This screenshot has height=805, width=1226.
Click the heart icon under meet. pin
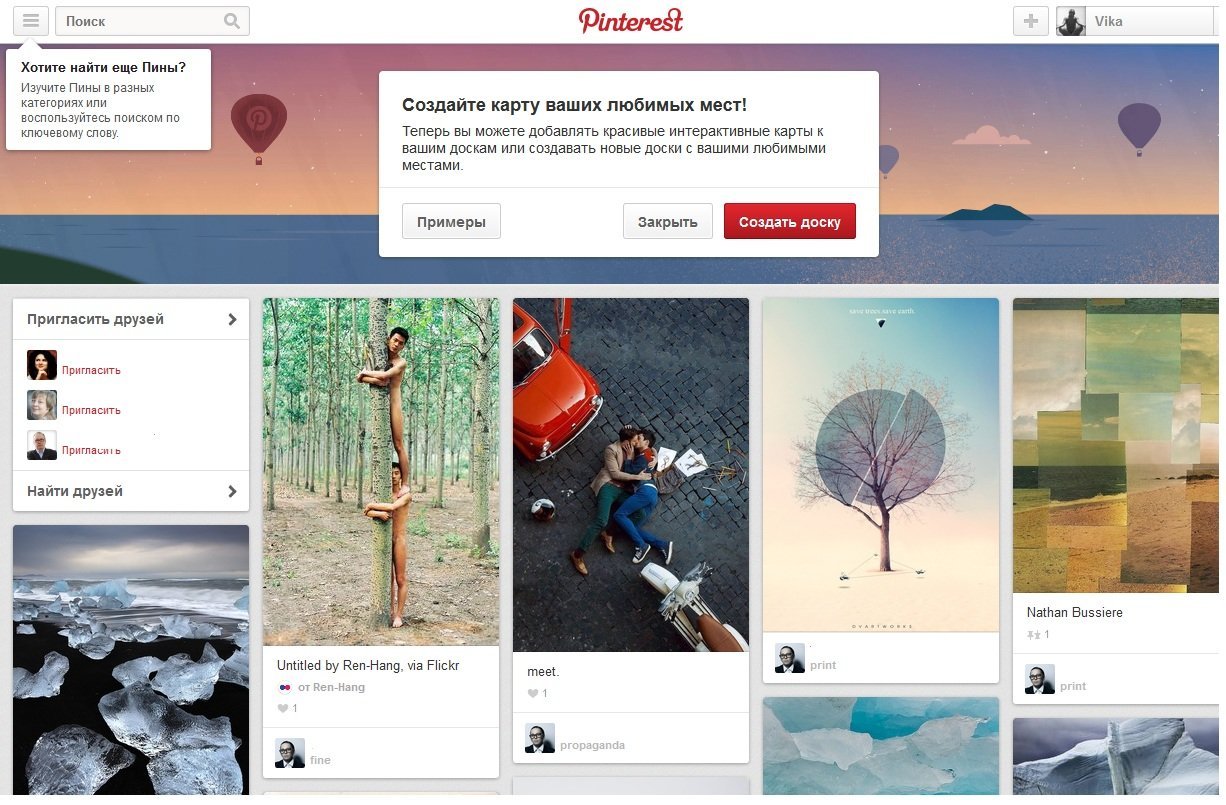tap(533, 693)
